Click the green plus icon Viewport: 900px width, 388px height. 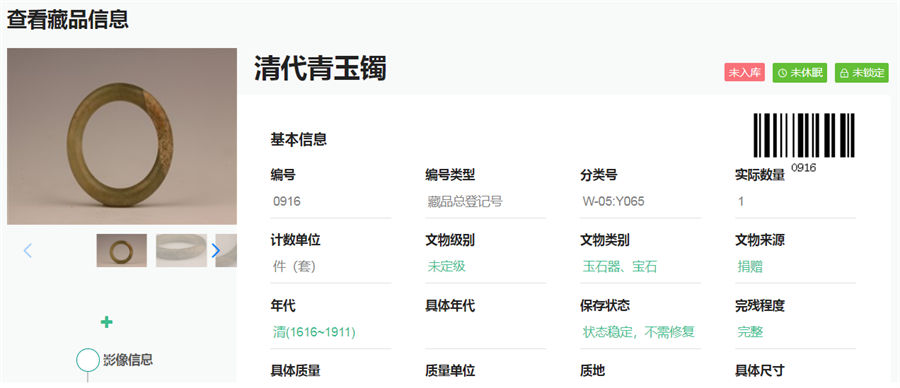(x=106, y=322)
